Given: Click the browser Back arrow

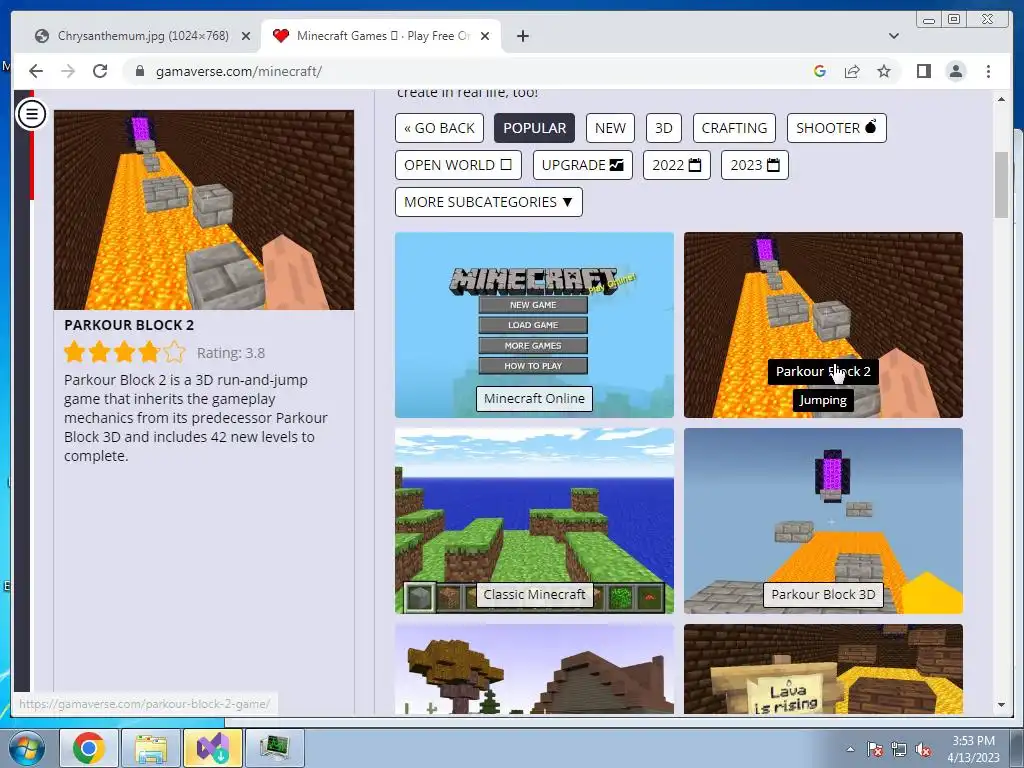Looking at the screenshot, I should tap(36, 71).
